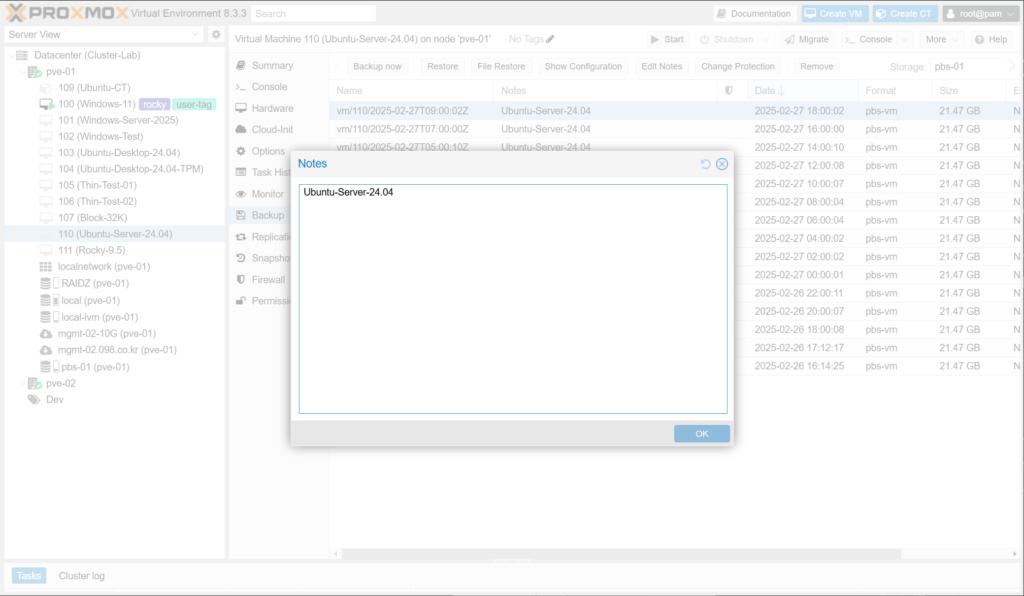This screenshot has width=1024, height=596.
Task: Click the gear icon beside Server View
Action: pyautogui.click(x=215, y=34)
